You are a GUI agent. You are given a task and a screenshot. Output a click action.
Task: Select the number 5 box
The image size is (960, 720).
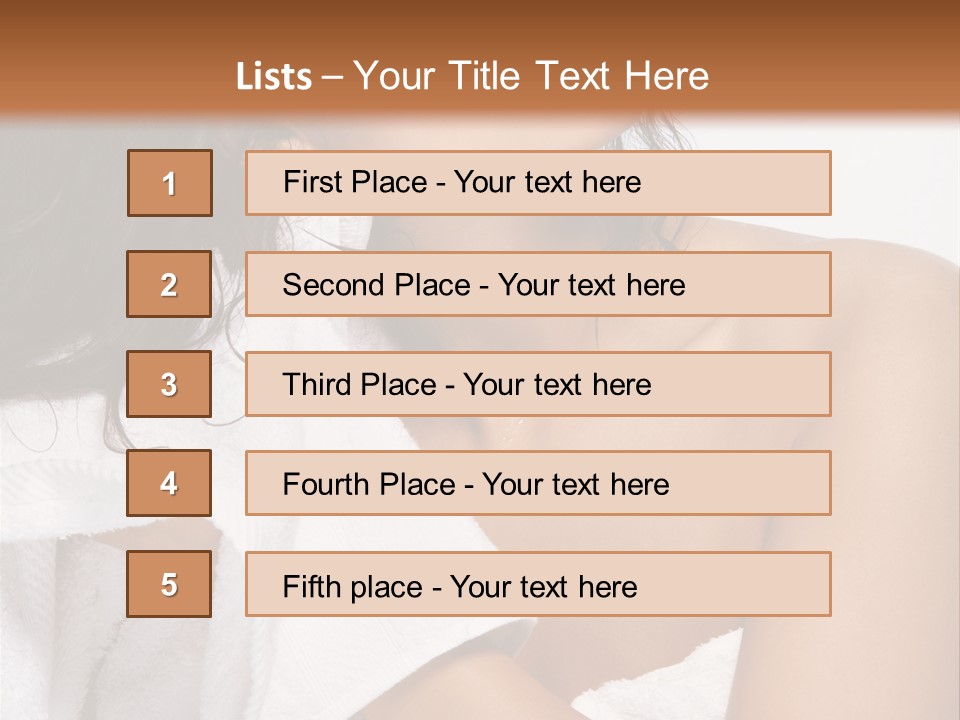coord(170,584)
